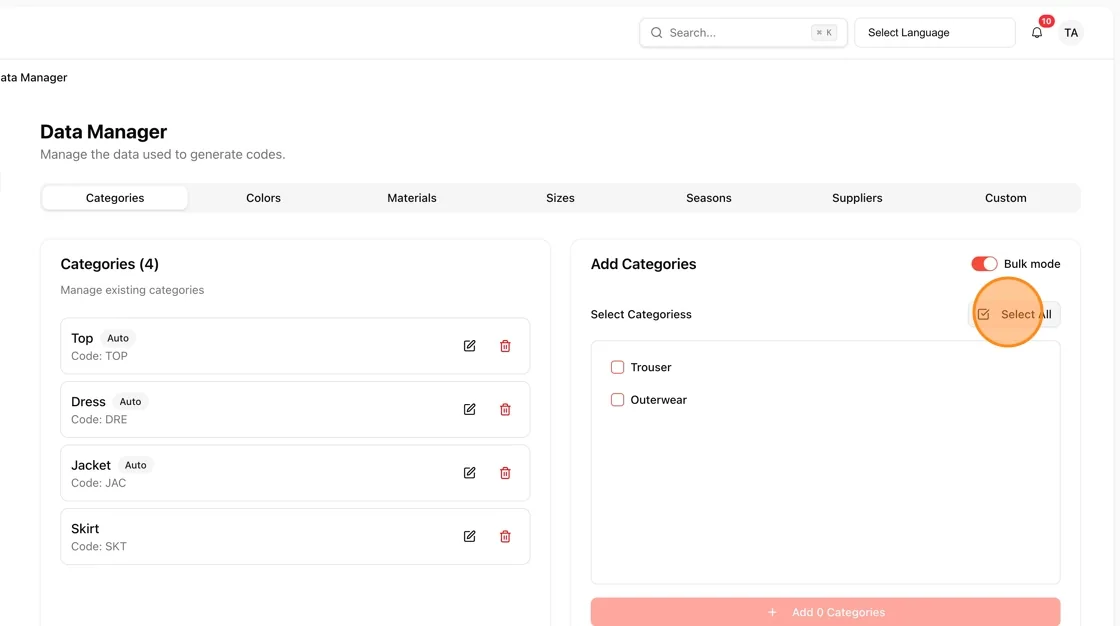The height and width of the screenshot is (626, 1120).
Task: Click Add 0 Categories button
Action: [x=825, y=612]
